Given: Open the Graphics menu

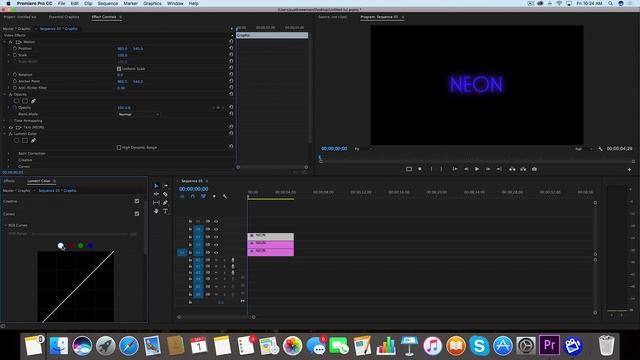Looking at the screenshot, I should coord(152,3).
